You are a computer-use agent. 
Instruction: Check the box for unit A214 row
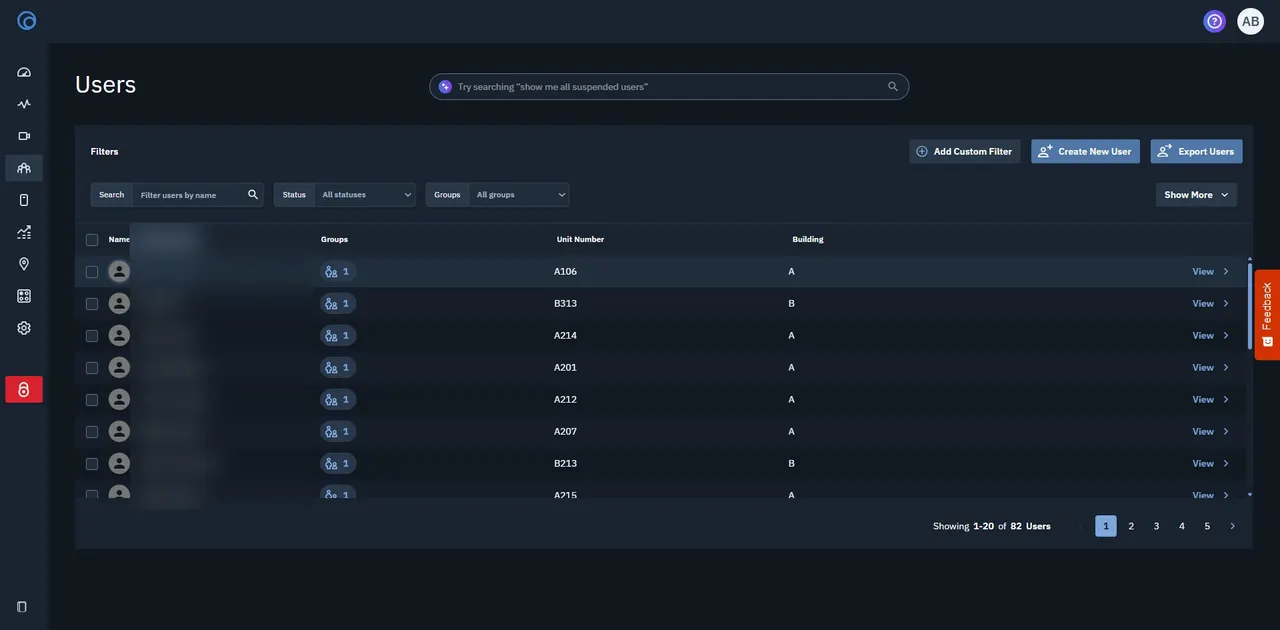tap(92, 336)
